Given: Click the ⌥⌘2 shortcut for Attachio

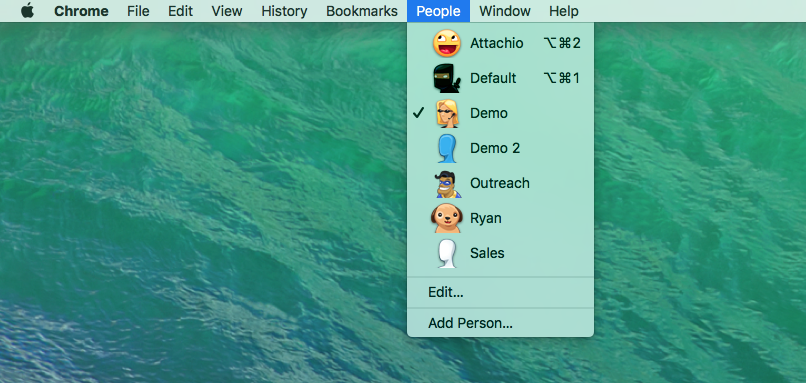Looking at the screenshot, I should [562, 43].
